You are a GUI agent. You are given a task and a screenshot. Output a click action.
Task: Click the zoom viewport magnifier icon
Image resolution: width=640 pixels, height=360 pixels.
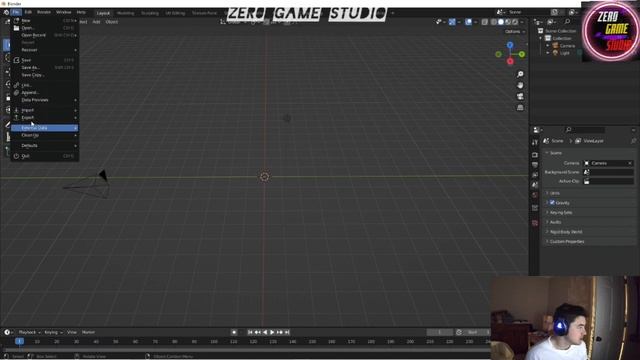pos(520,74)
